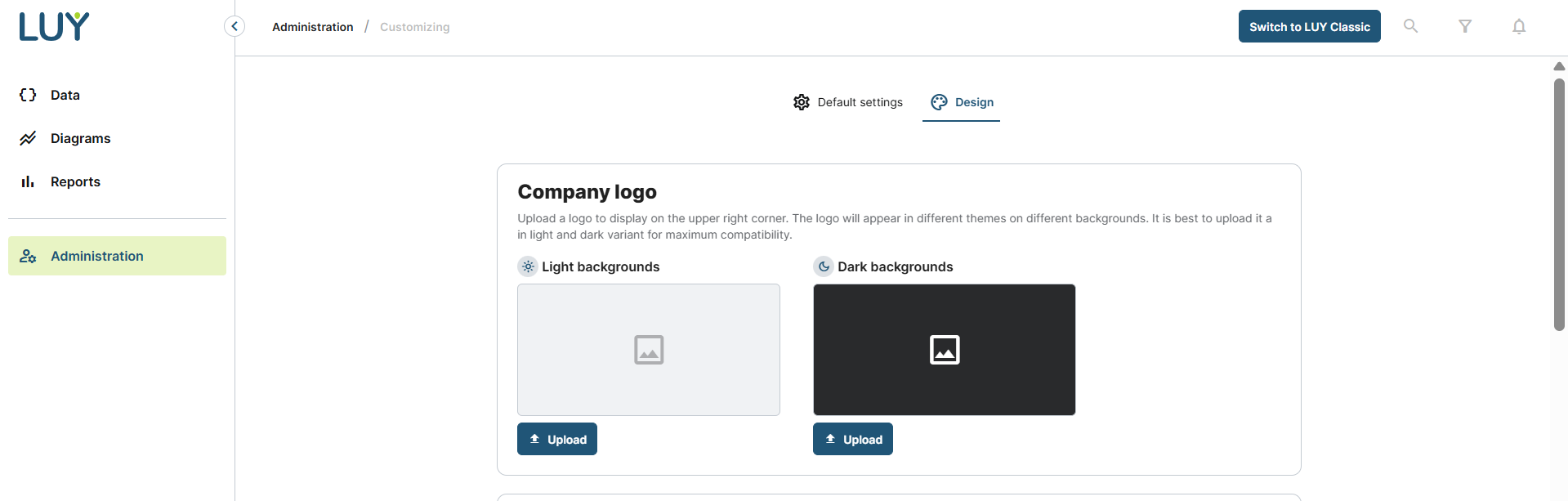Click the light background logo placeholder
This screenshot has width=1568, height=501.
point(649,350)
